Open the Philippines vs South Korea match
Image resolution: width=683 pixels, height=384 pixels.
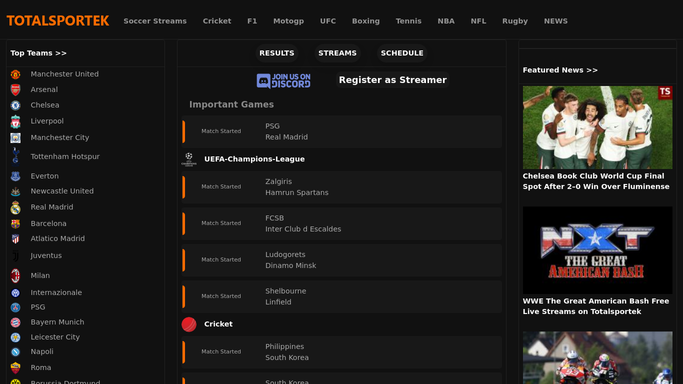342,352
